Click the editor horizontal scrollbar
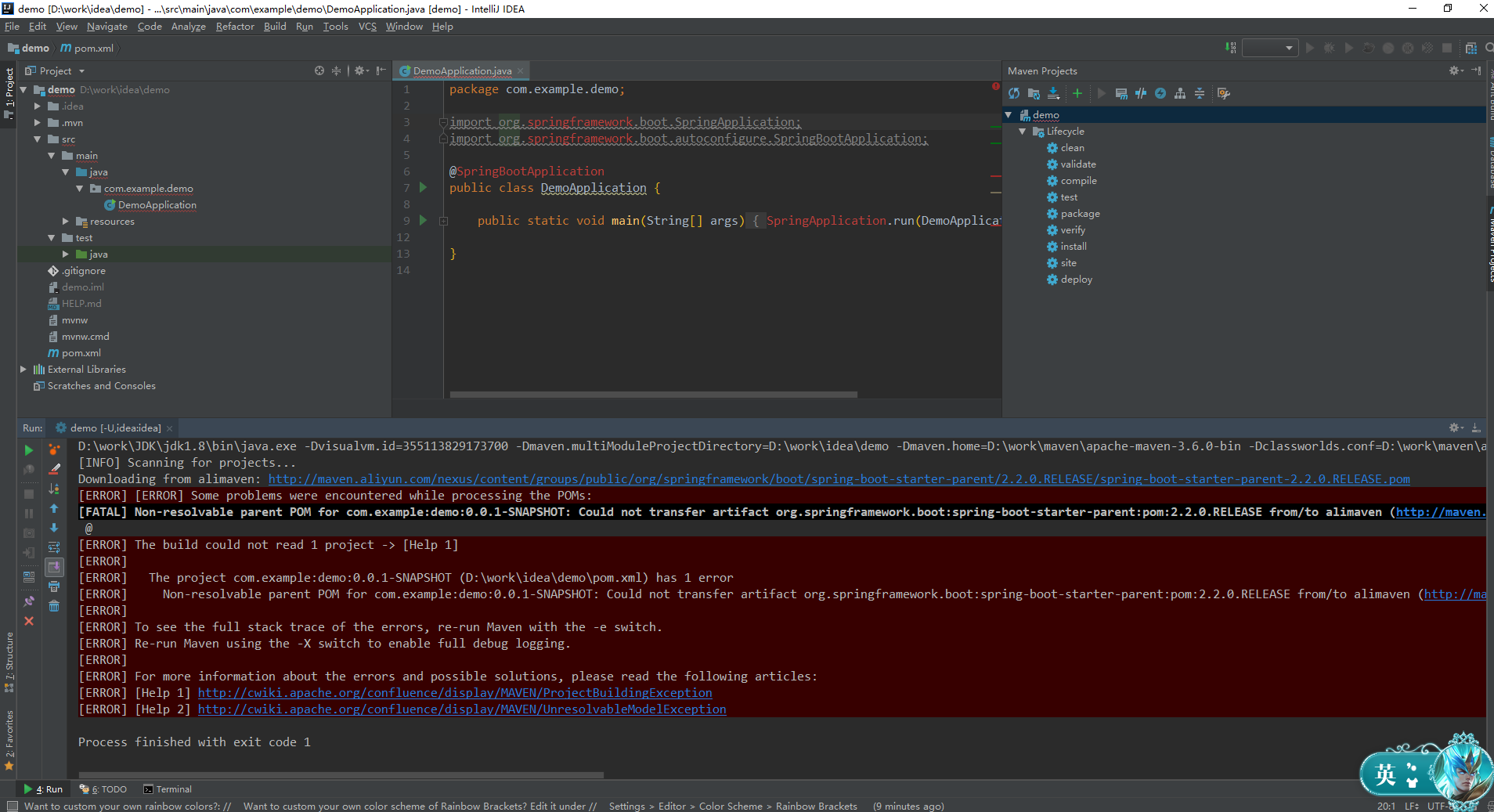Viewport: 1494px width, 812px height. (653, 394)
